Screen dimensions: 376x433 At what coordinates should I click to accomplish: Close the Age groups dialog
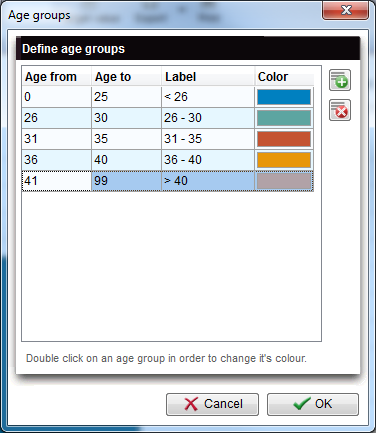345,10
